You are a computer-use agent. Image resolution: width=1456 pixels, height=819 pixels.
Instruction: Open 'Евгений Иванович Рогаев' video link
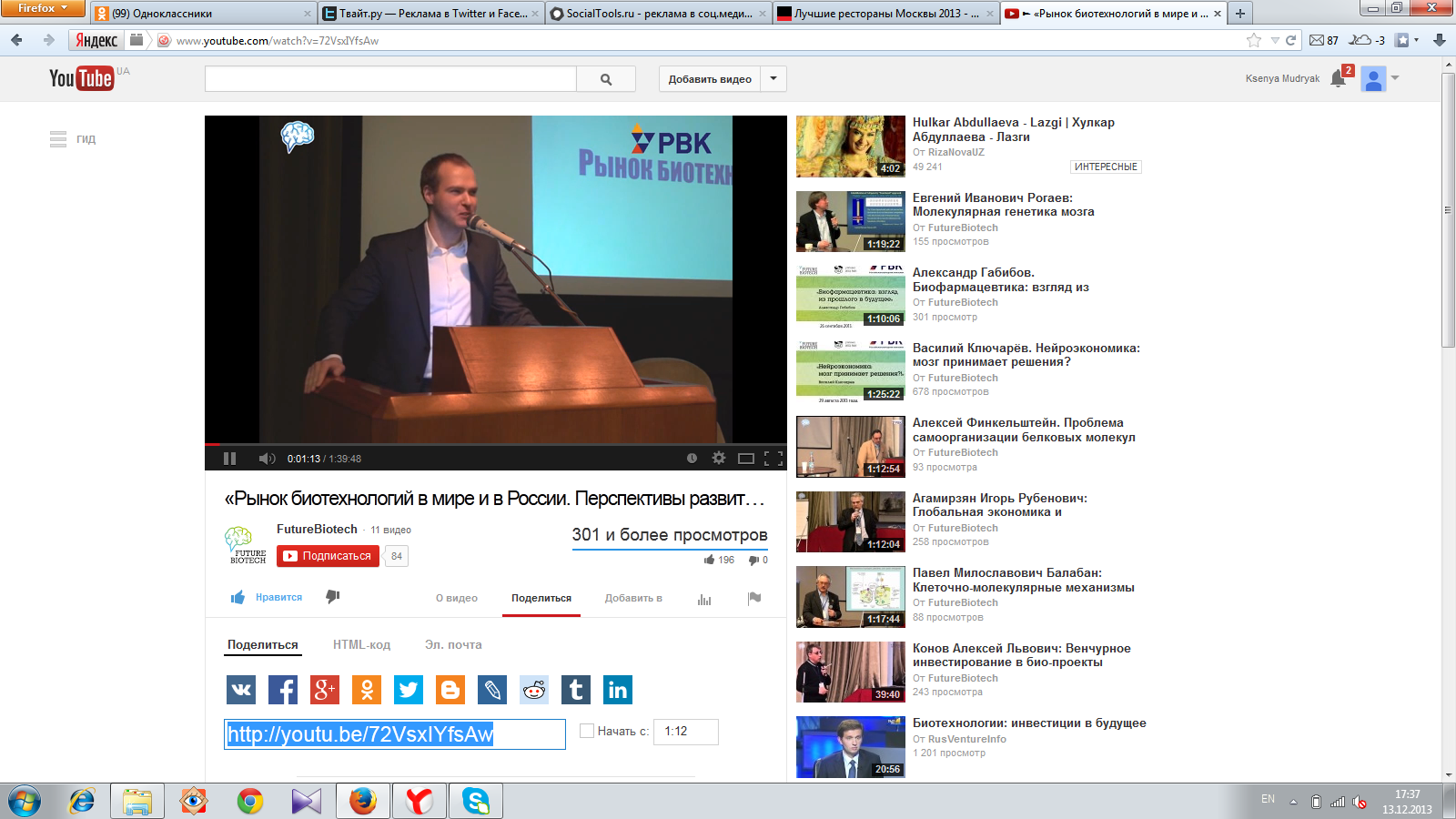pos(1003,205)
